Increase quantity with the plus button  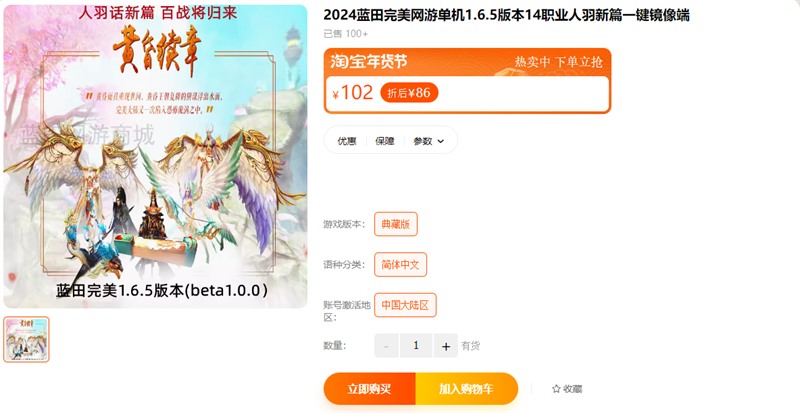tap(446, 346)
